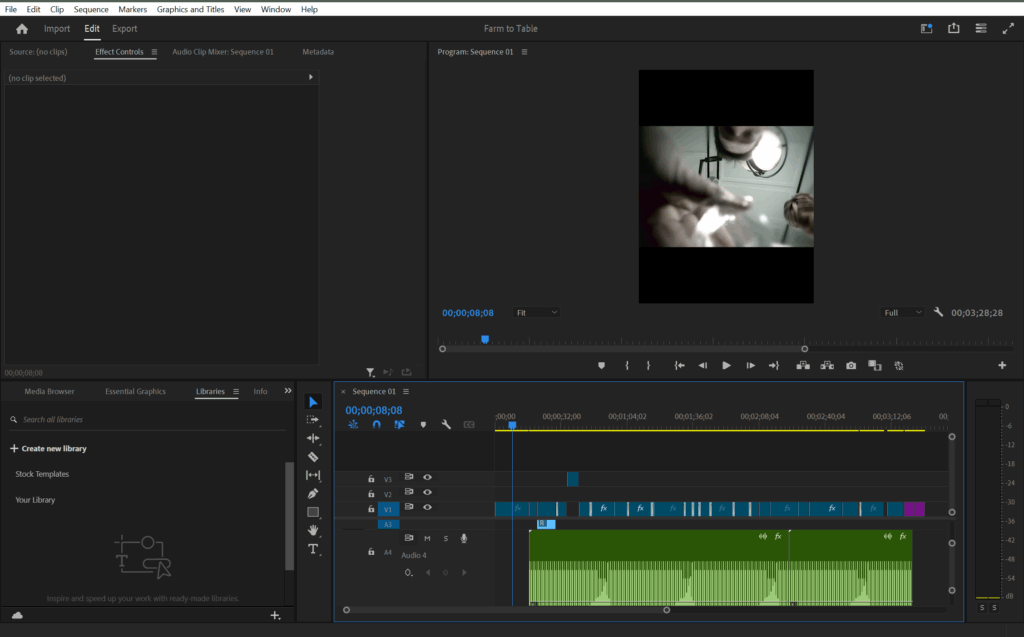Screen dimensions: 1024x637
Task: Open Program: Sequence 01 panel menu
Action: pos(524,52)
